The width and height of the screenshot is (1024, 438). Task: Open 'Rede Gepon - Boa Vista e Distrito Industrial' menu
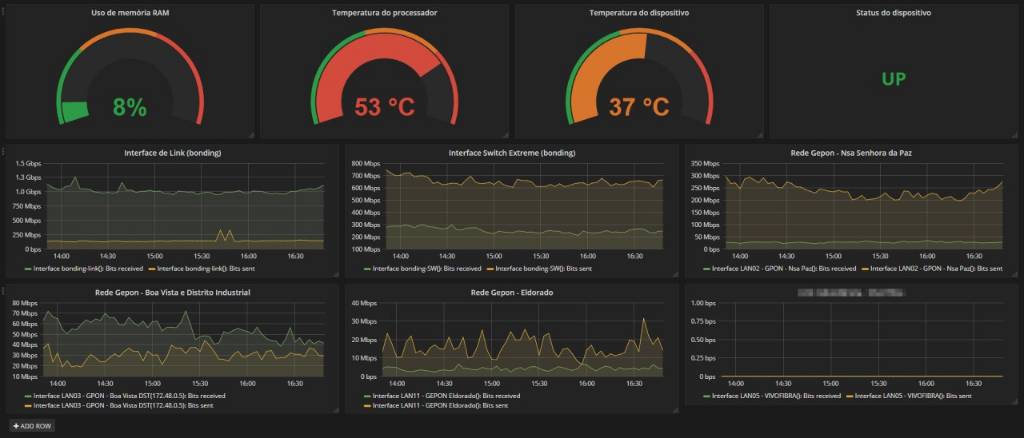pos(172,292)
